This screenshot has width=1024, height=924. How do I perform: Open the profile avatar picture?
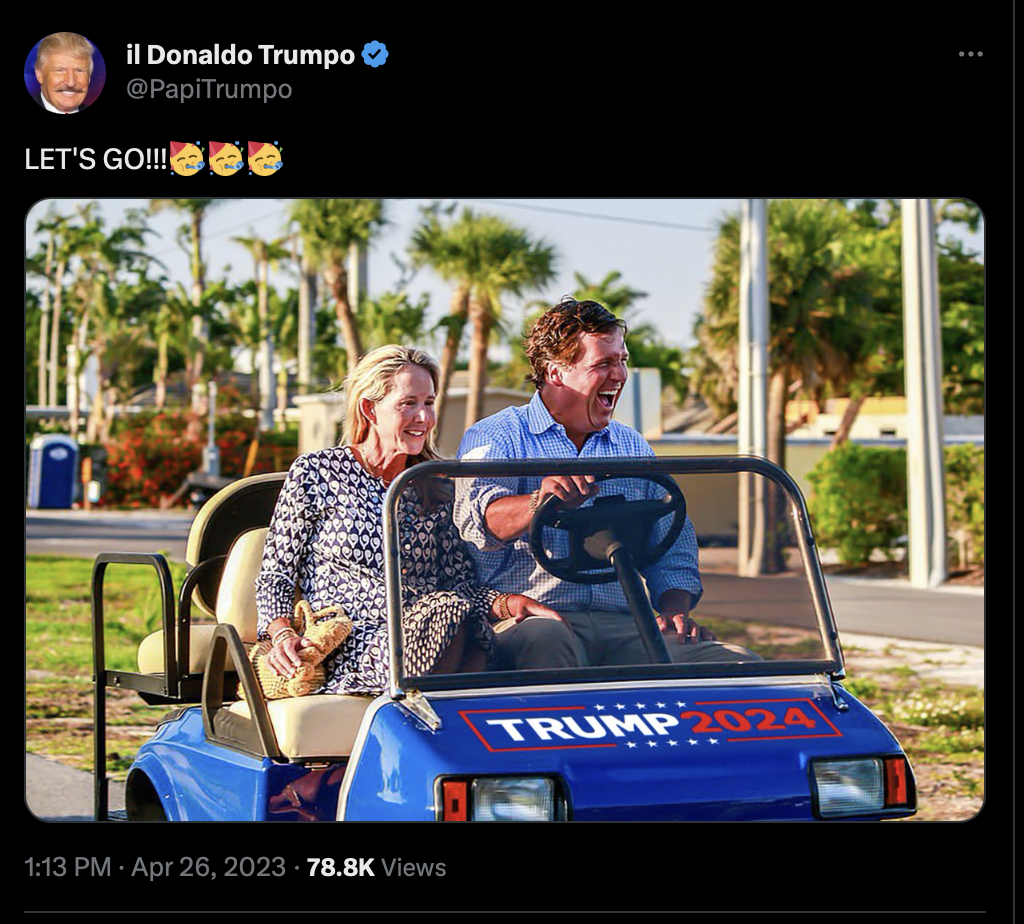[65, 72]
